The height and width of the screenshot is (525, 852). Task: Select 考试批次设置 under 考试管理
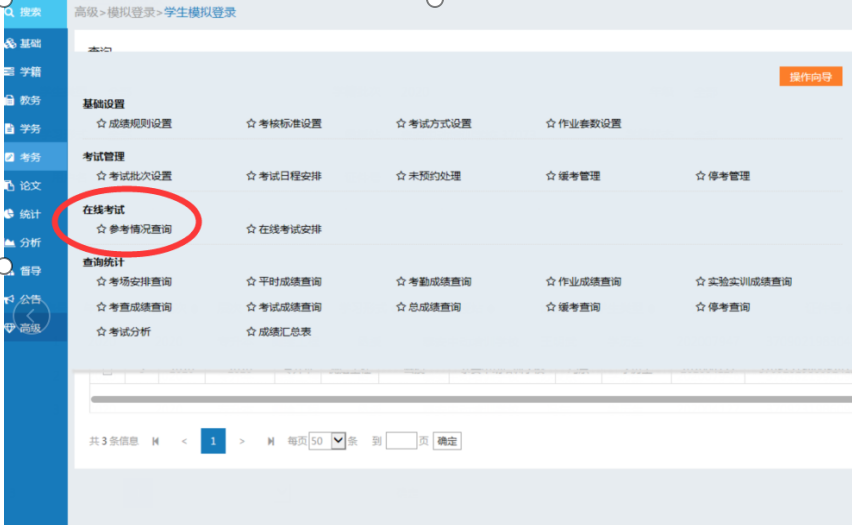(140, 176)
